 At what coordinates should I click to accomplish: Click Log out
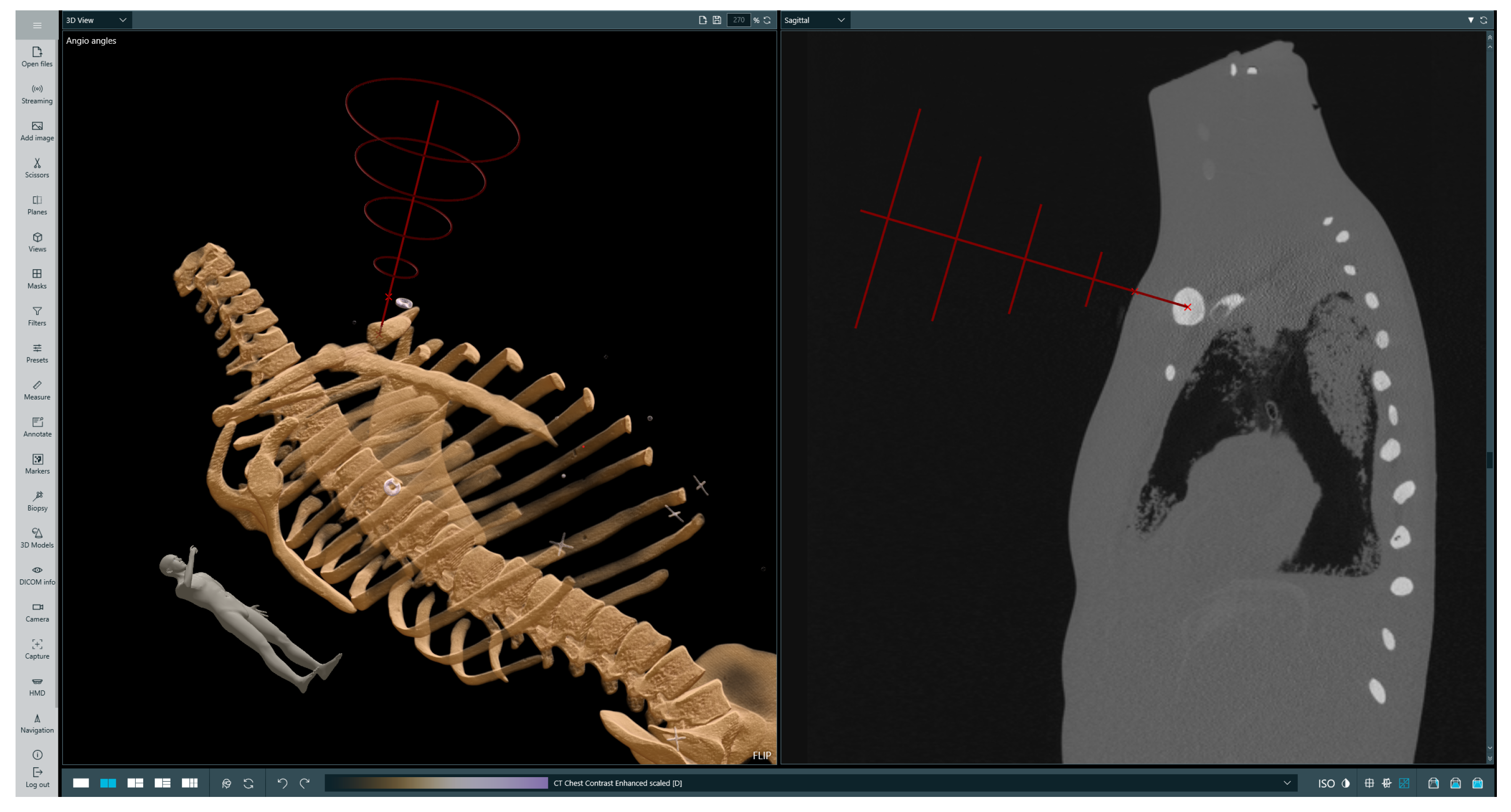pos(37,777)
